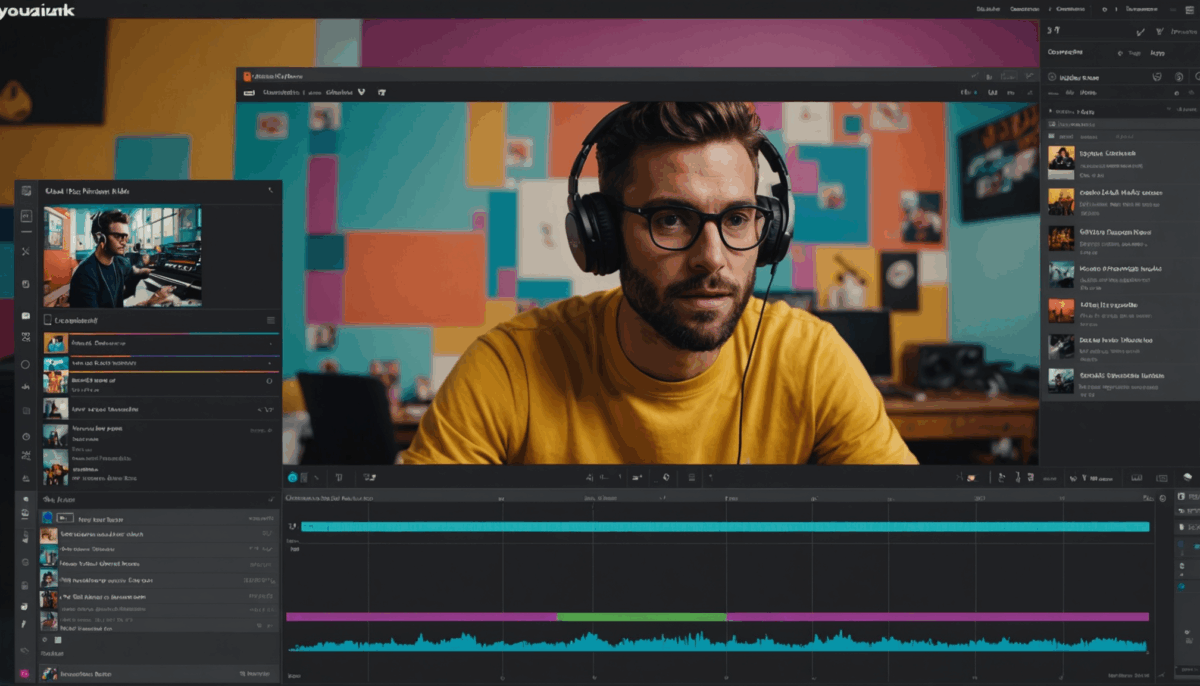Select the purple clip to the left of the green segment
The width and height of the screenshot is (1200, 686).
click(421, 617)
